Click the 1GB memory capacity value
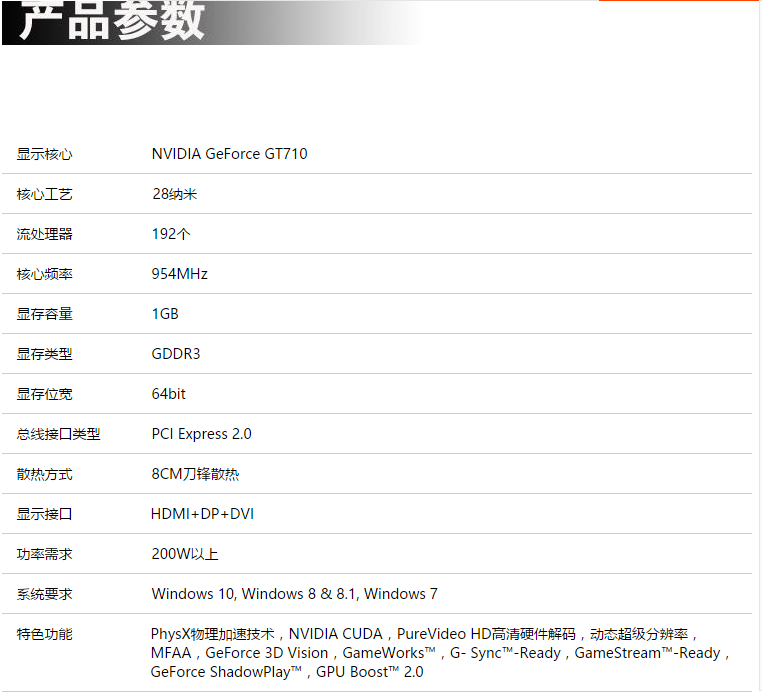 pyautogui.click(x=165, y=314)
